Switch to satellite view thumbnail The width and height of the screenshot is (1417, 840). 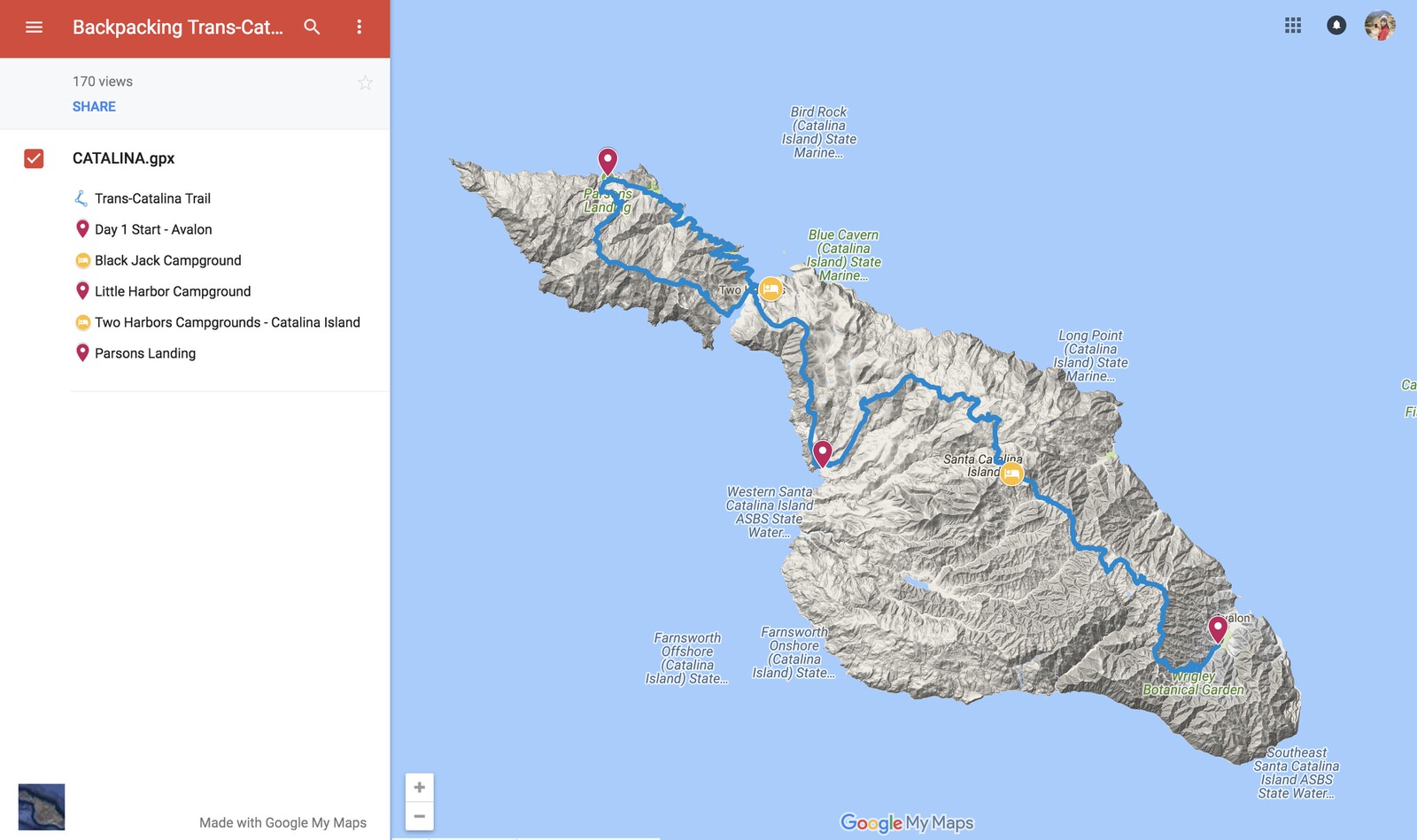pos(42,806)
